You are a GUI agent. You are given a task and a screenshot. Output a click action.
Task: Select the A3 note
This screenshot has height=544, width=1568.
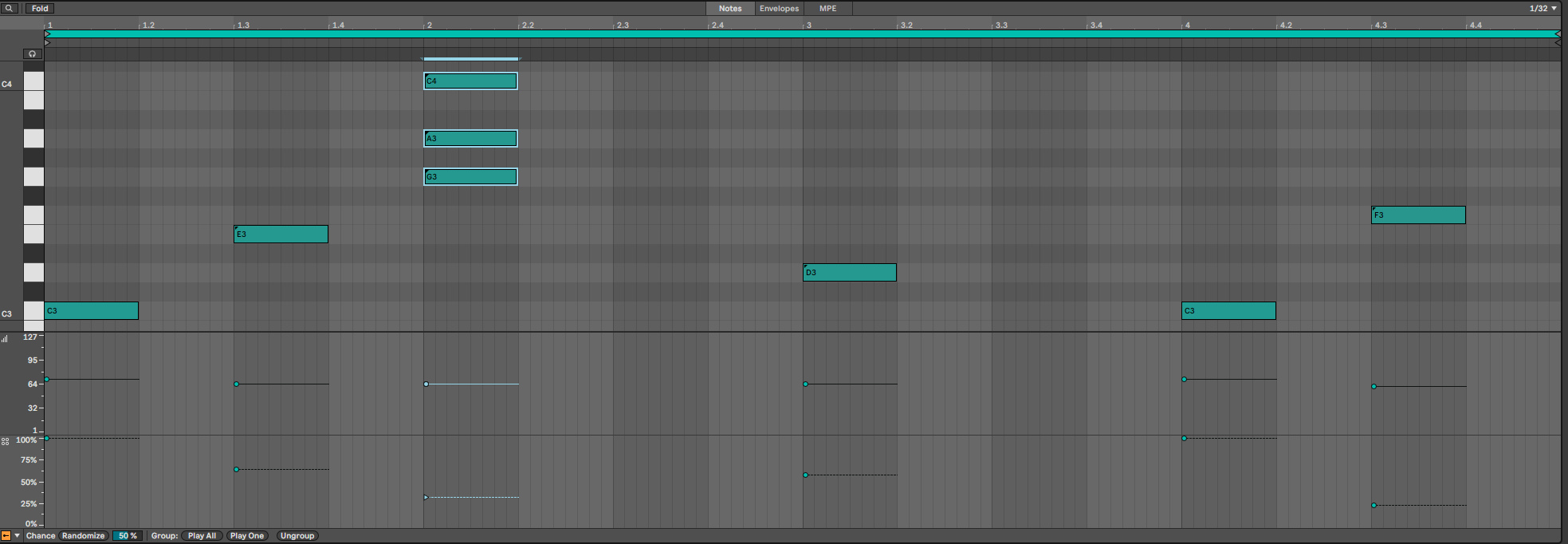(470, 139)
